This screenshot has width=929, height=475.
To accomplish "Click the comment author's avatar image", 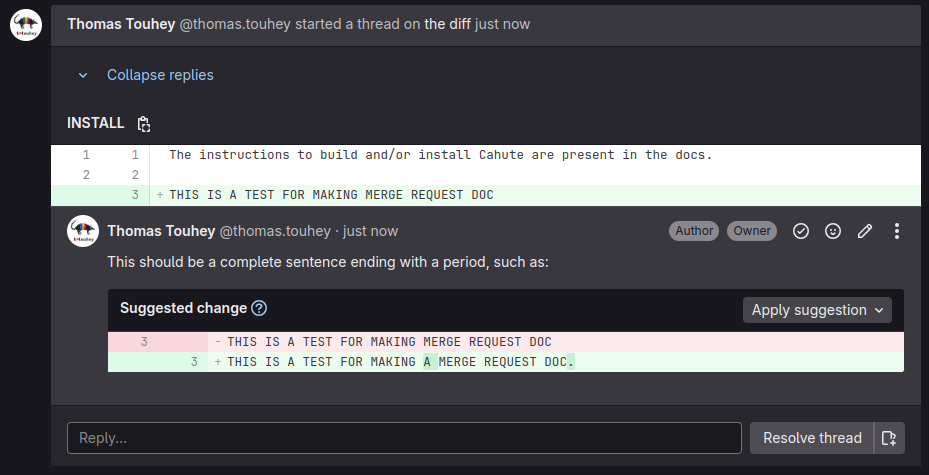I will point(83,231).
